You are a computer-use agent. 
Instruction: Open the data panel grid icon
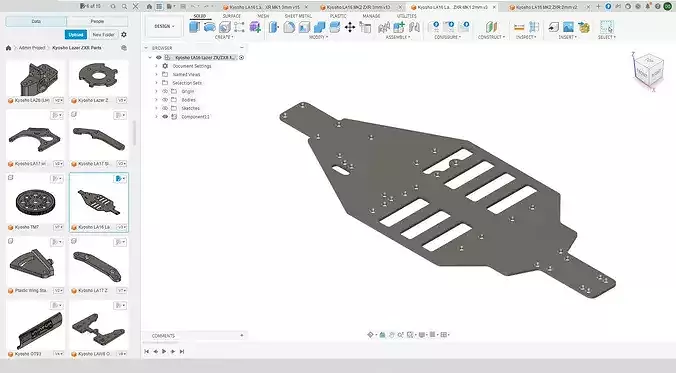159,6
